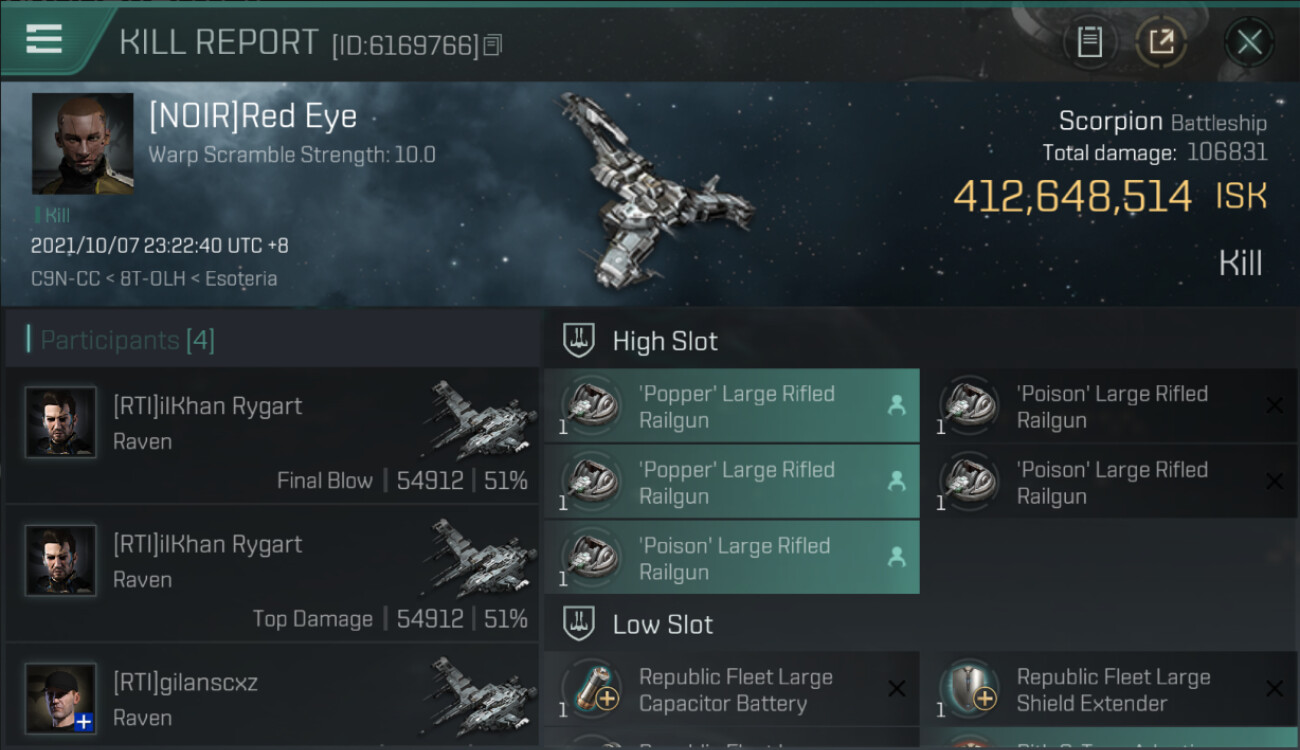Click the Low Slot section icon
Image resolution: width=1300 pixels, height=750 pixels.
pos(580,625)
